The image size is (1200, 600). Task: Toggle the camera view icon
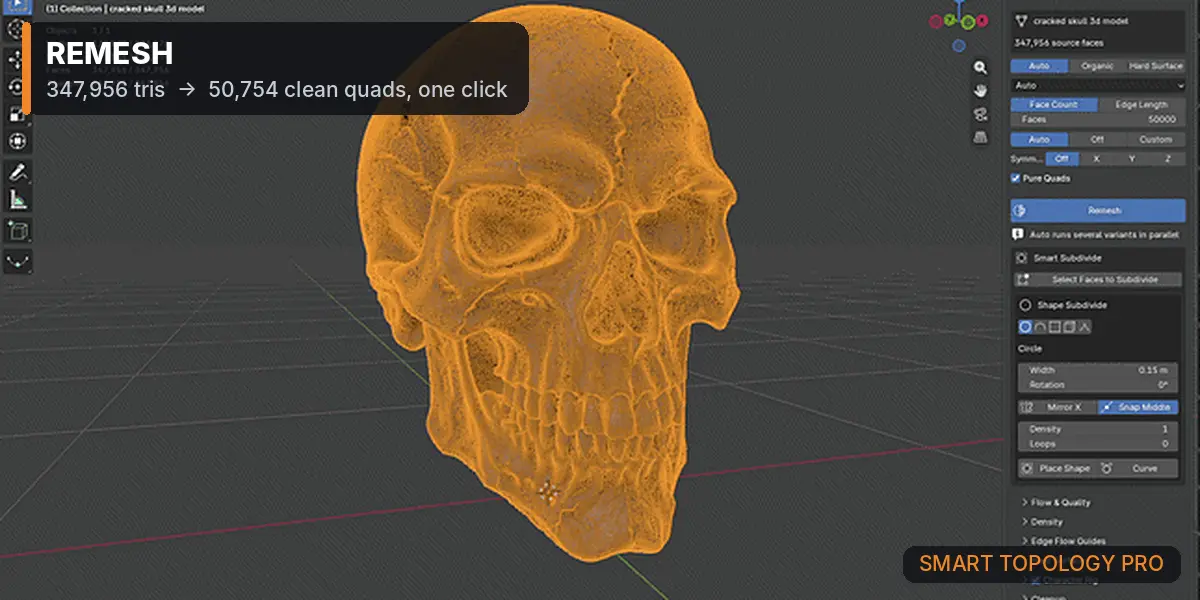[x=981, y=114]
